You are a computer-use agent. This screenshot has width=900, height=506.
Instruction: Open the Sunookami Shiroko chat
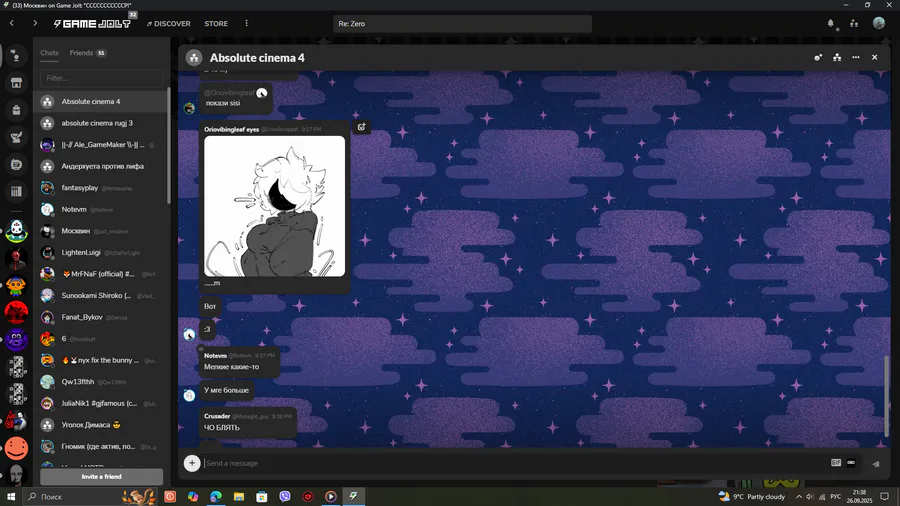pyautogui.click(x=100, y=295)
